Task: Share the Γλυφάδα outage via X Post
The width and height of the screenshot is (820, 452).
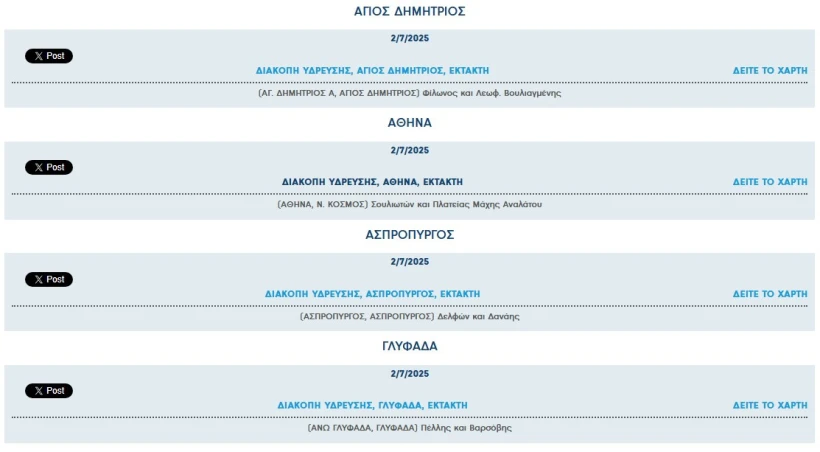Action: 49,391
